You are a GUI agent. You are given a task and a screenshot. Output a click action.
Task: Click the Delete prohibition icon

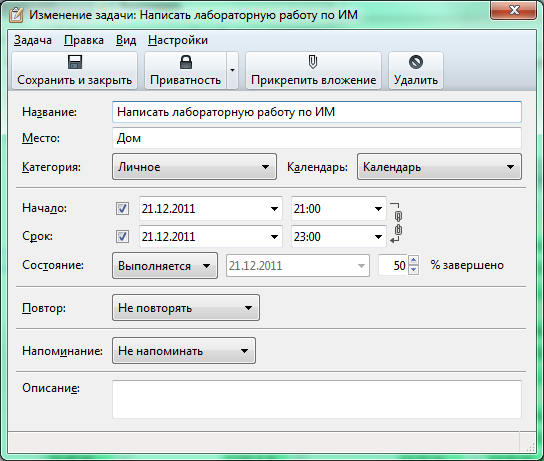[x=416, y=62]
